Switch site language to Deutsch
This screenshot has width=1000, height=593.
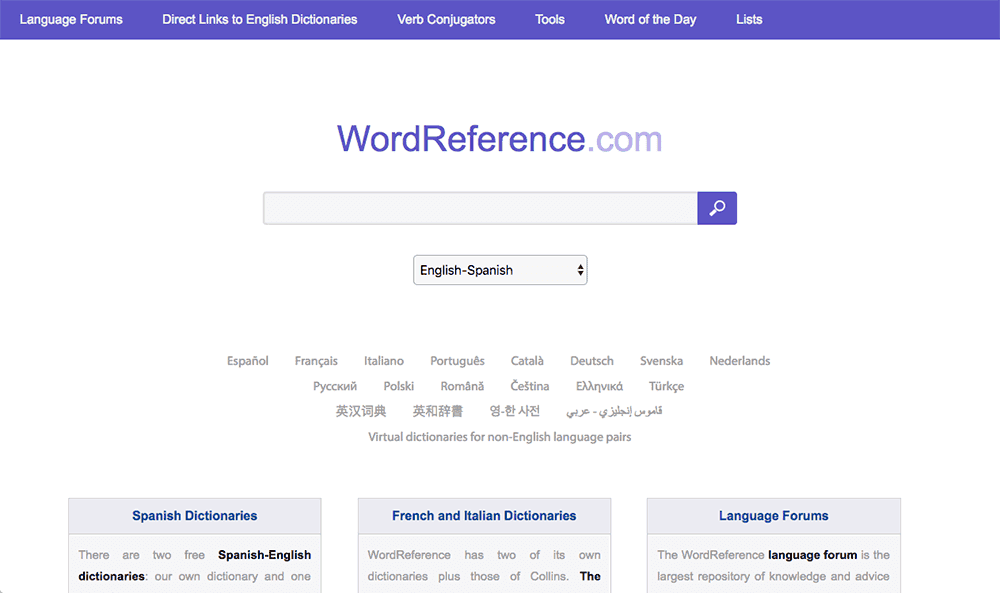point(592,361)
